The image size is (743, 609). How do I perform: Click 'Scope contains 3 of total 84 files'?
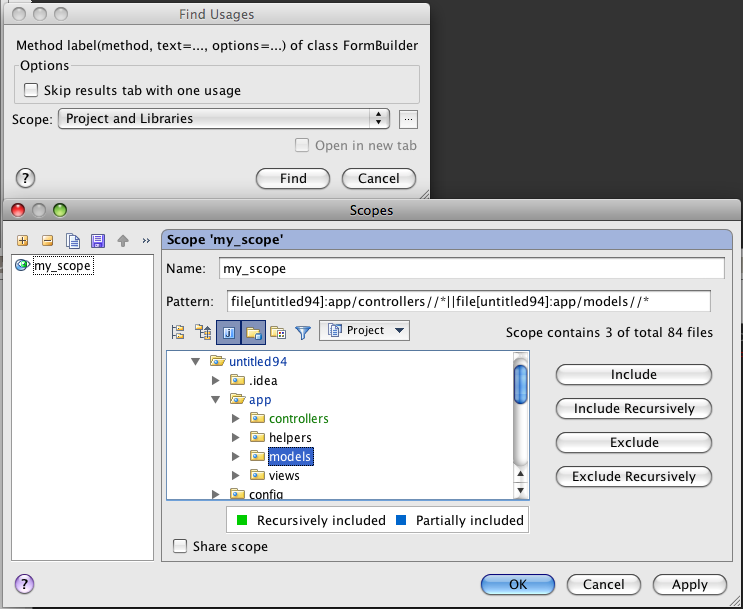609,332
